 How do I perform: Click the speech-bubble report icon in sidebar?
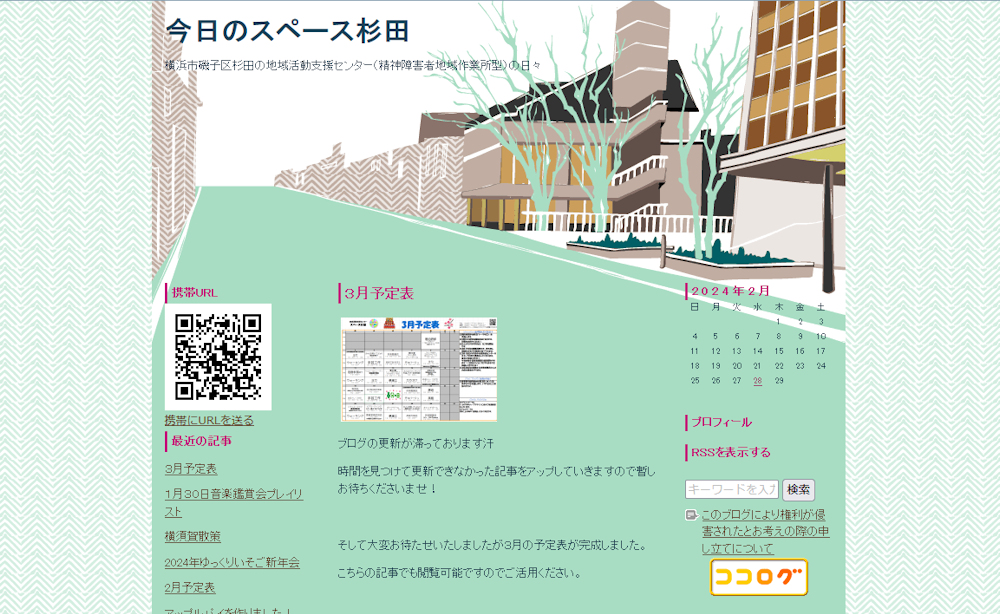coord(691,516)
